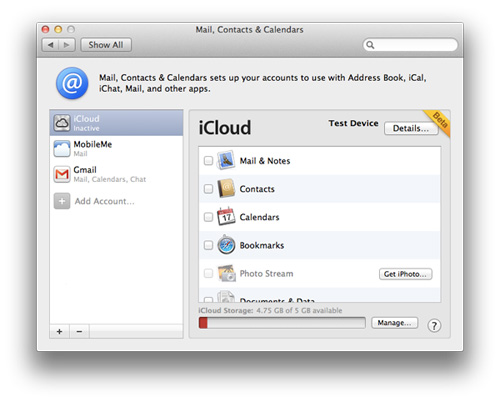Enable the Contacts checkbox
500x402 pixels.
[x=208, y=189]
